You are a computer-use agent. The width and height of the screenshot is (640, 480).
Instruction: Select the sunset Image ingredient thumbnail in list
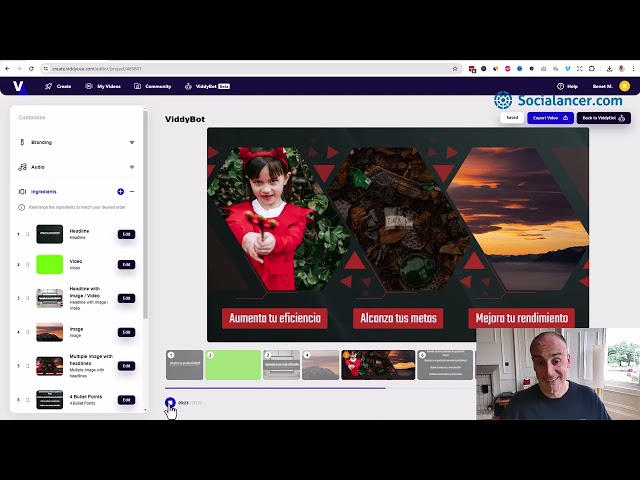pos(49,332)
